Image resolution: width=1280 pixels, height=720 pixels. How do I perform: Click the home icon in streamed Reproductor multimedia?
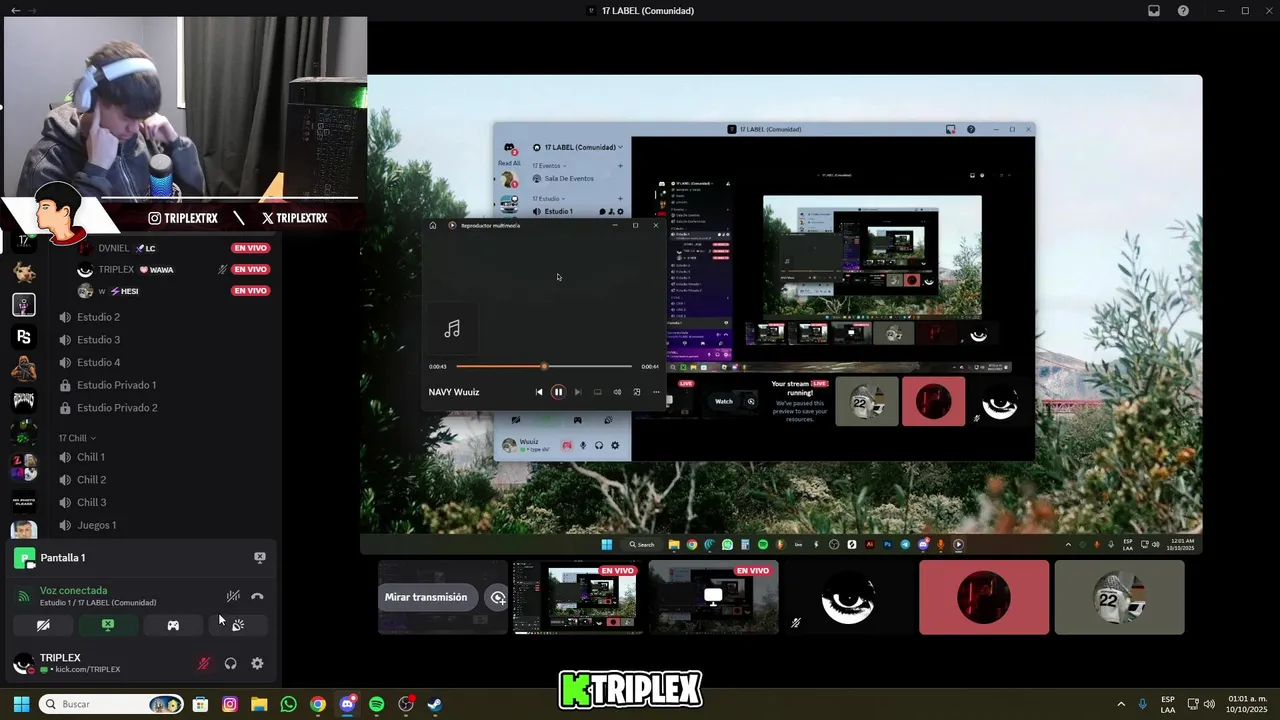click(x=433, y=225)
